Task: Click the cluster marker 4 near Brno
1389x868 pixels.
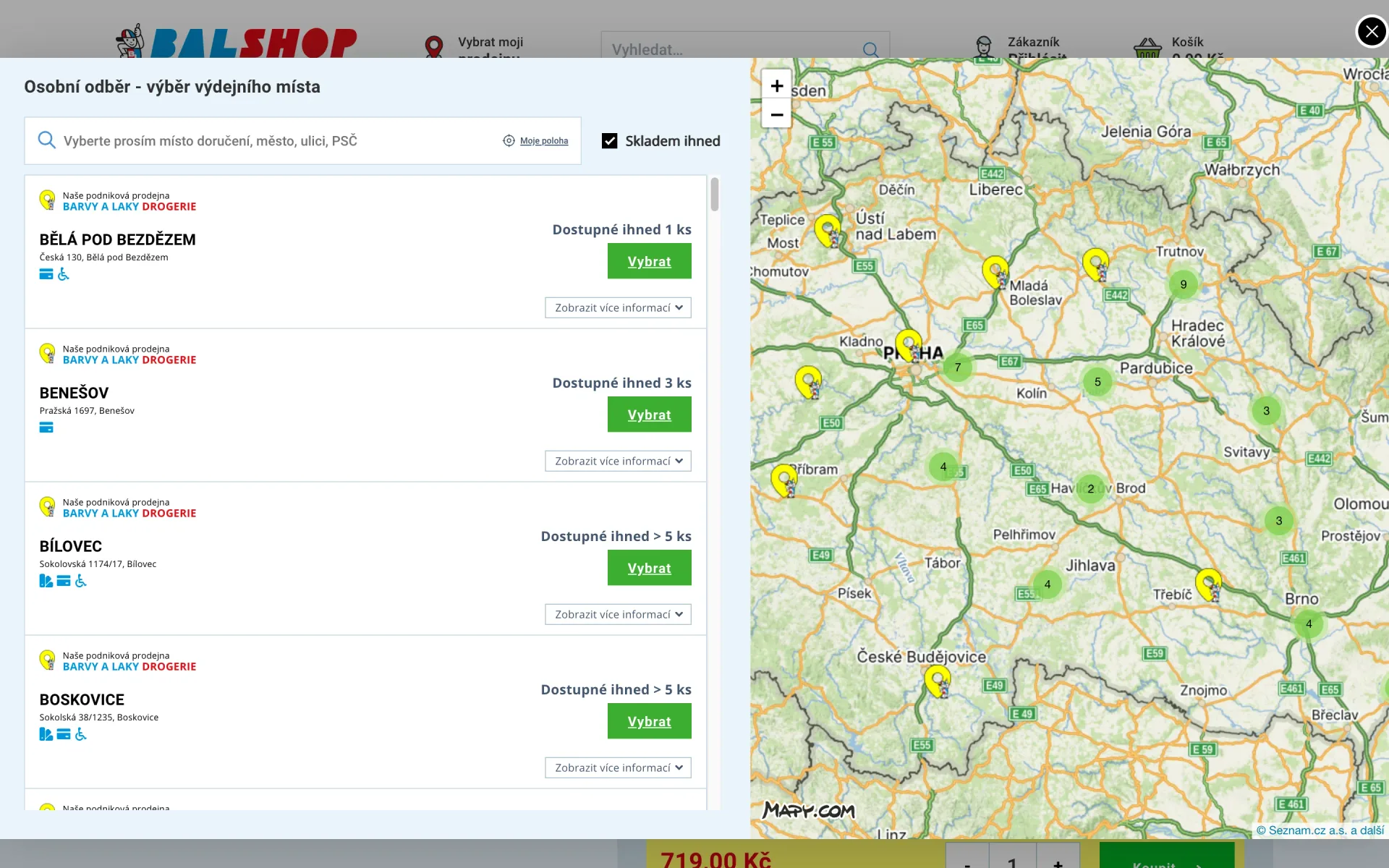Action: pos(1309,624)
